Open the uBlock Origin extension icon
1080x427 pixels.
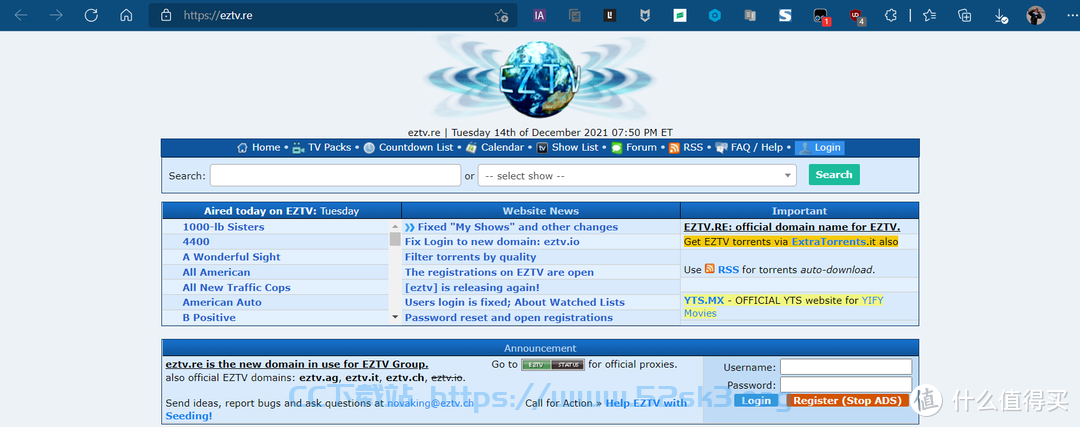(856, 16)
